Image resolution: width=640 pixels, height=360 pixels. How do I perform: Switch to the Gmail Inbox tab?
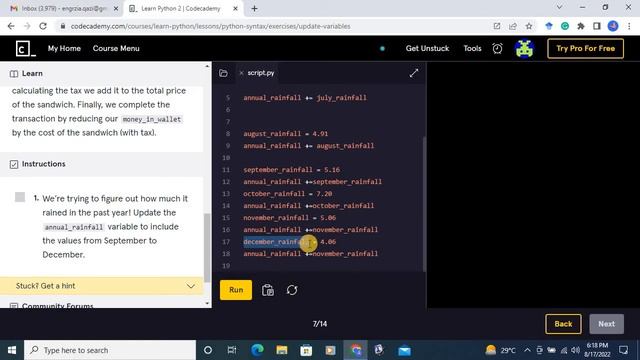64,8
